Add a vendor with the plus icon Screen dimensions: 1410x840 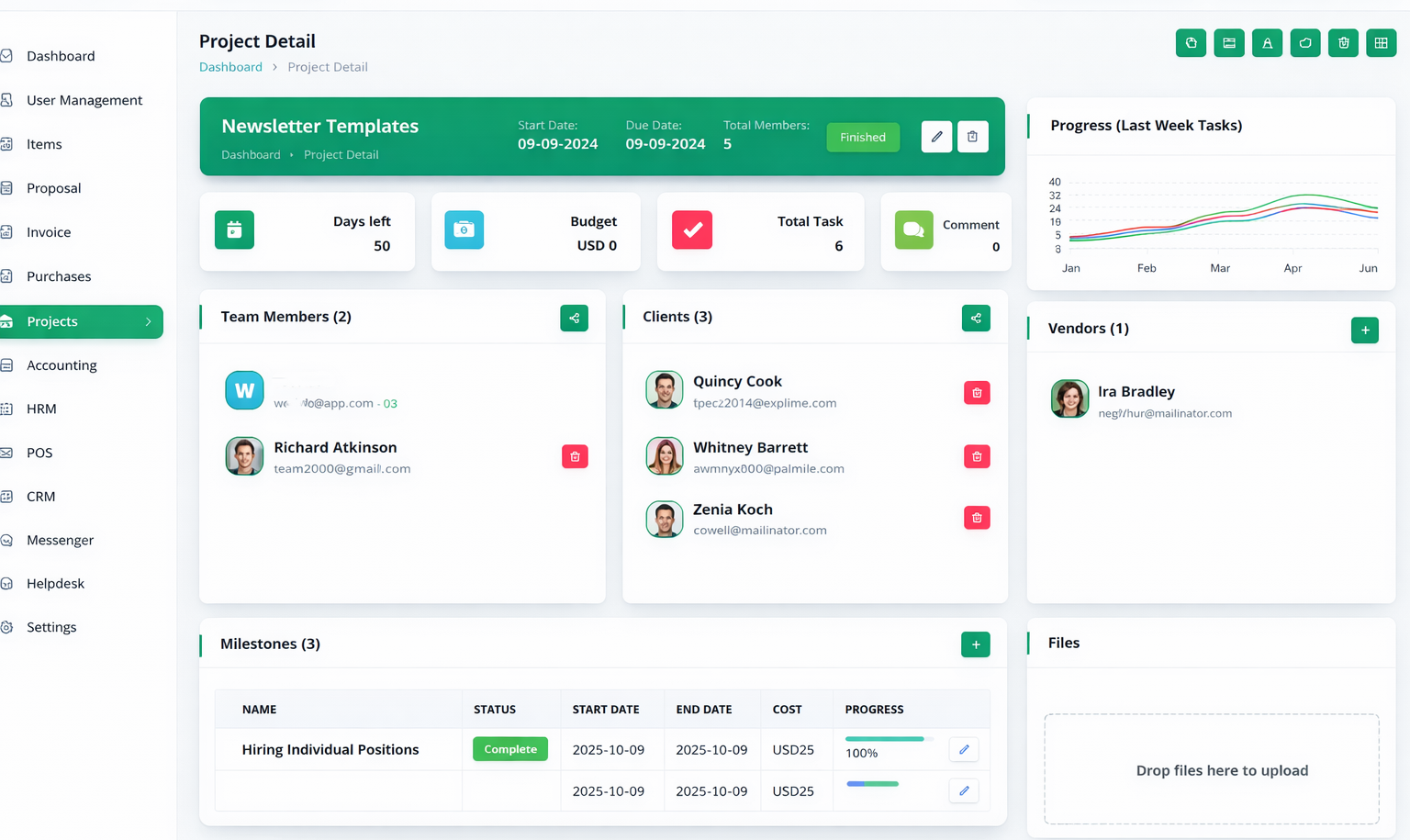click(x=1364, y=330)
